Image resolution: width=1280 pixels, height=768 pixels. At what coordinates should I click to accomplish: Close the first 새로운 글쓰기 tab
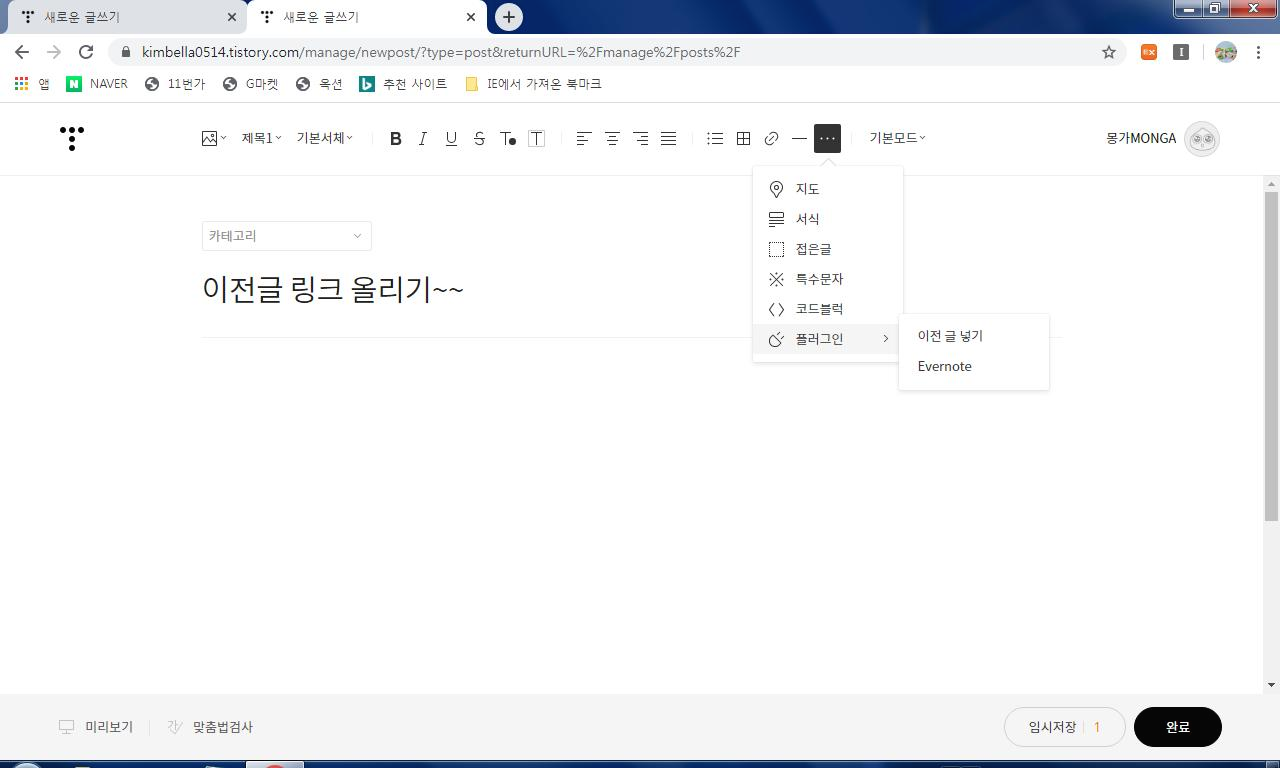[231, 17]
